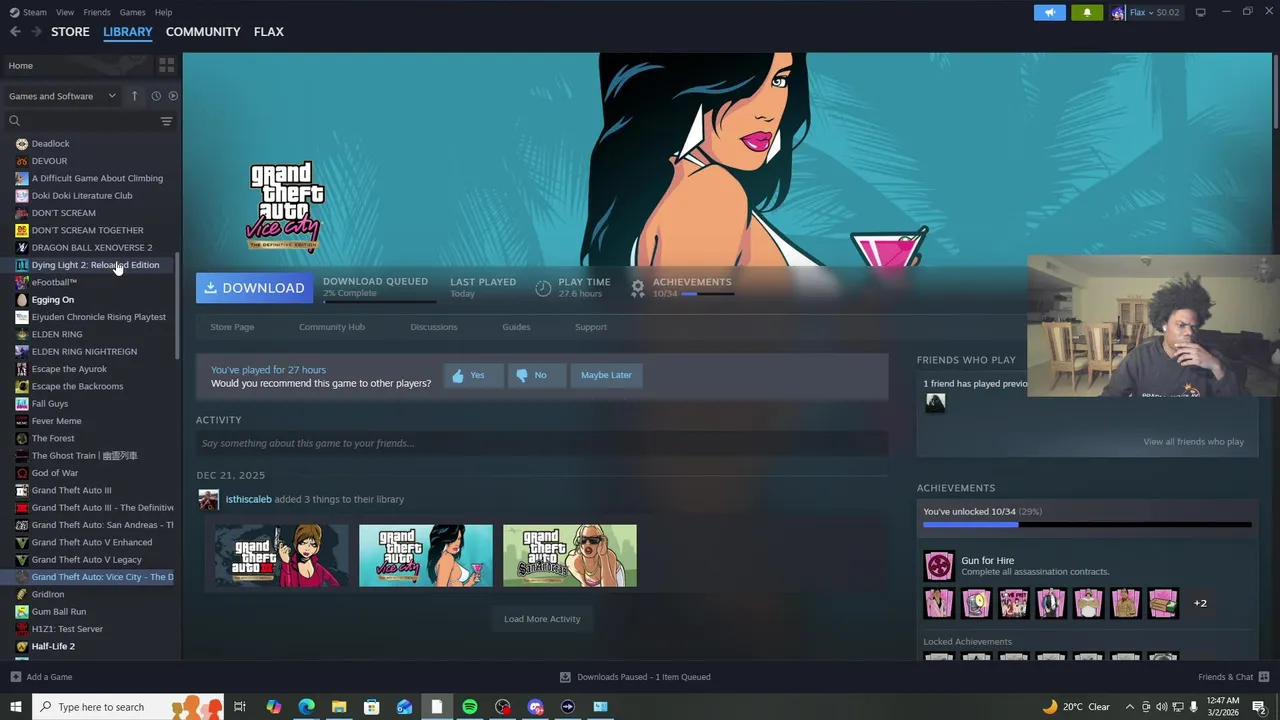The image size is (1280, 720).
Task: Go to the COMMUNITY tab
Action: pyautogui.click(x=203, y=32)
